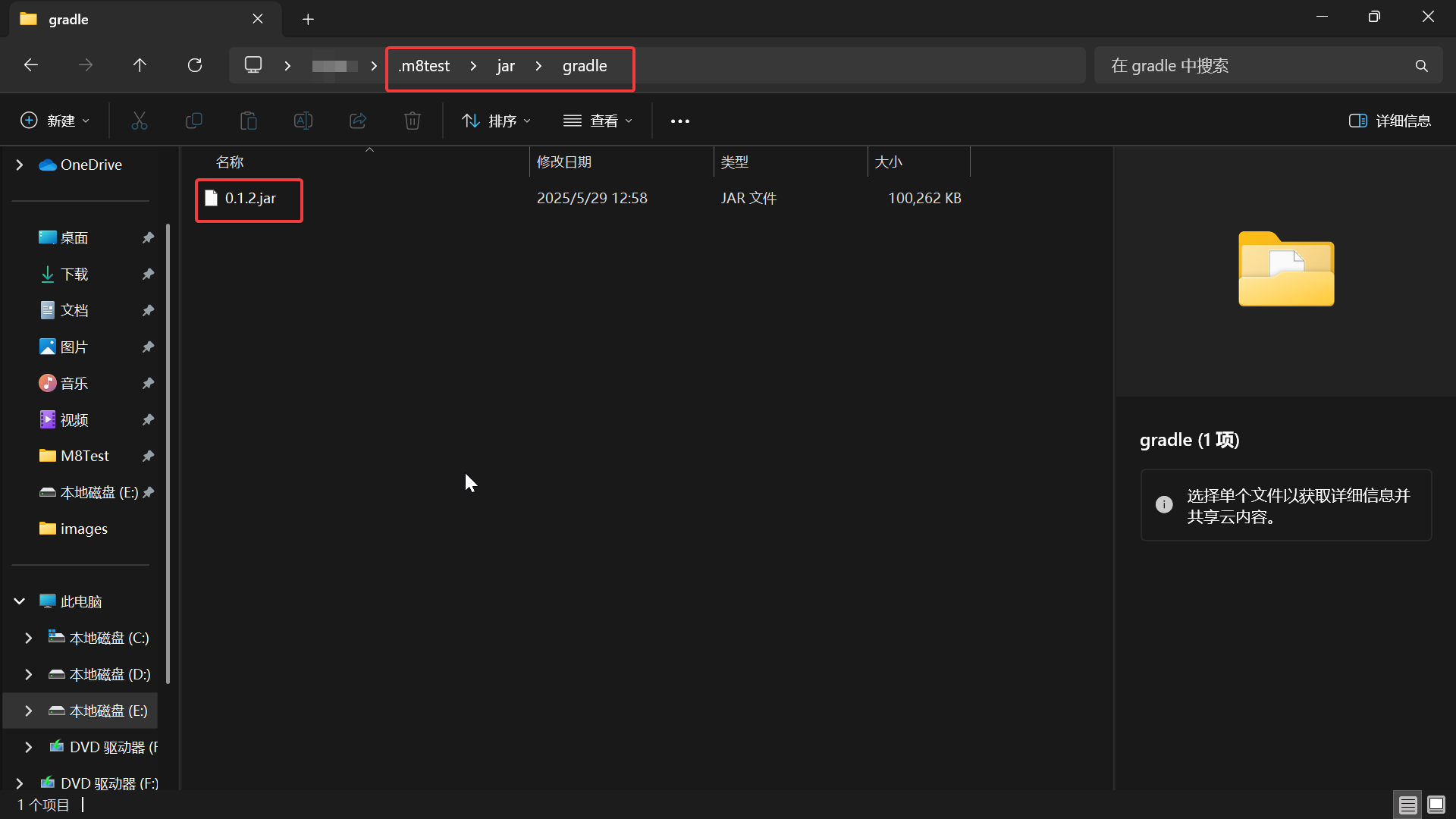Image resolution: width=1456 pixels, height=819 pixels.
Task: Switch to details list view icon
Action: [x=1408, y=805]
